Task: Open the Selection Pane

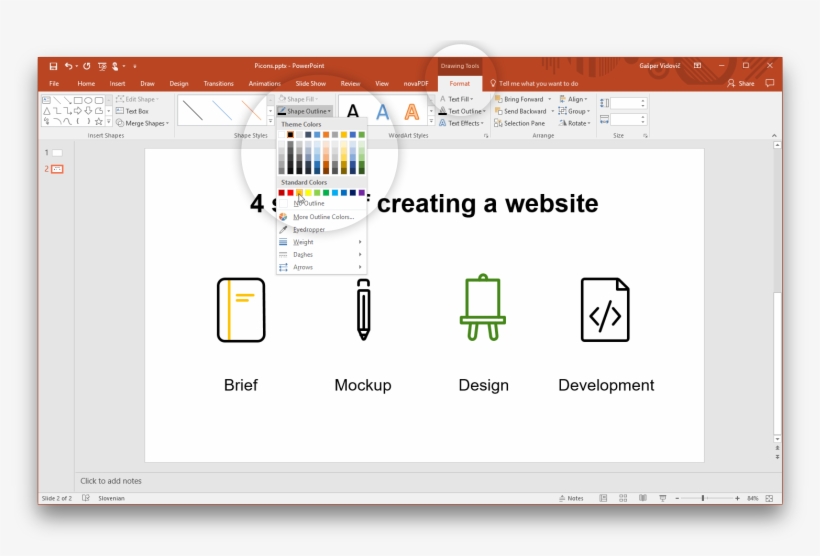Action: pyautogui.click(x=519, y=123)
